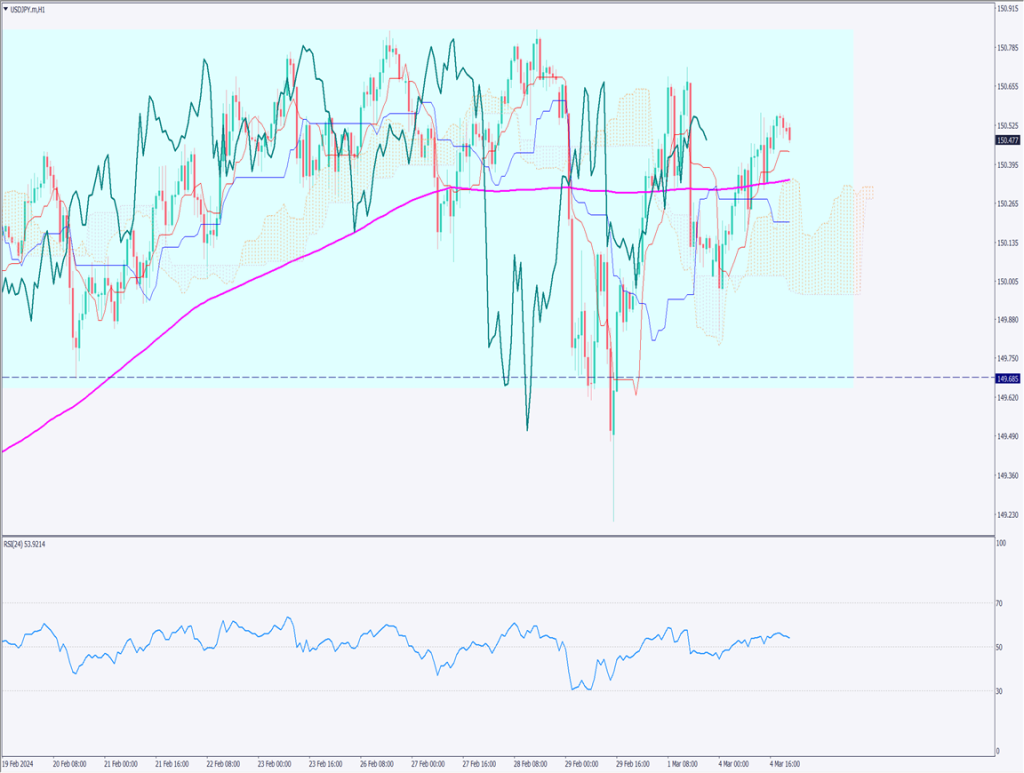Select the current price tag 150.477
This screenshot has height=773, width=1024.
point(1008,141)
